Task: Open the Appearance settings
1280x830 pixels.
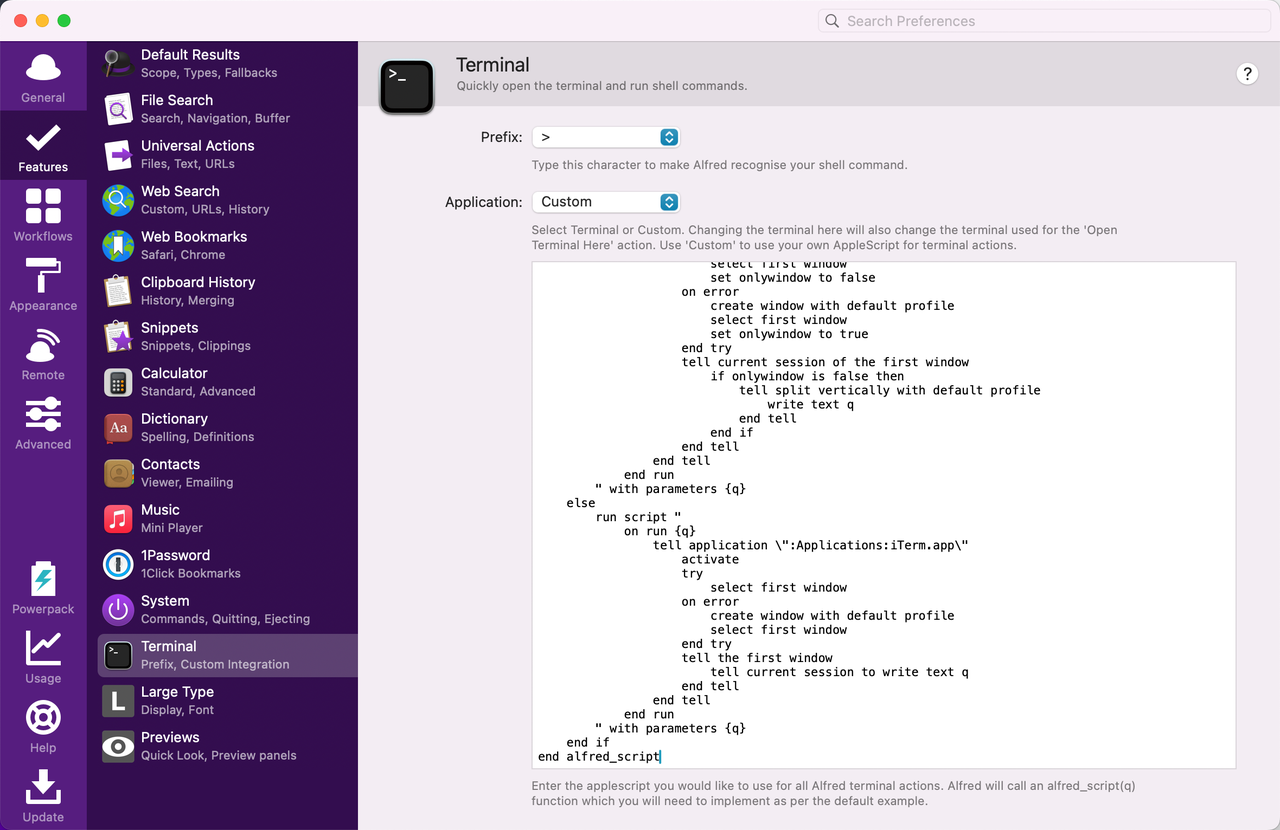Action: pyautogui.click(x=43, y=285)
